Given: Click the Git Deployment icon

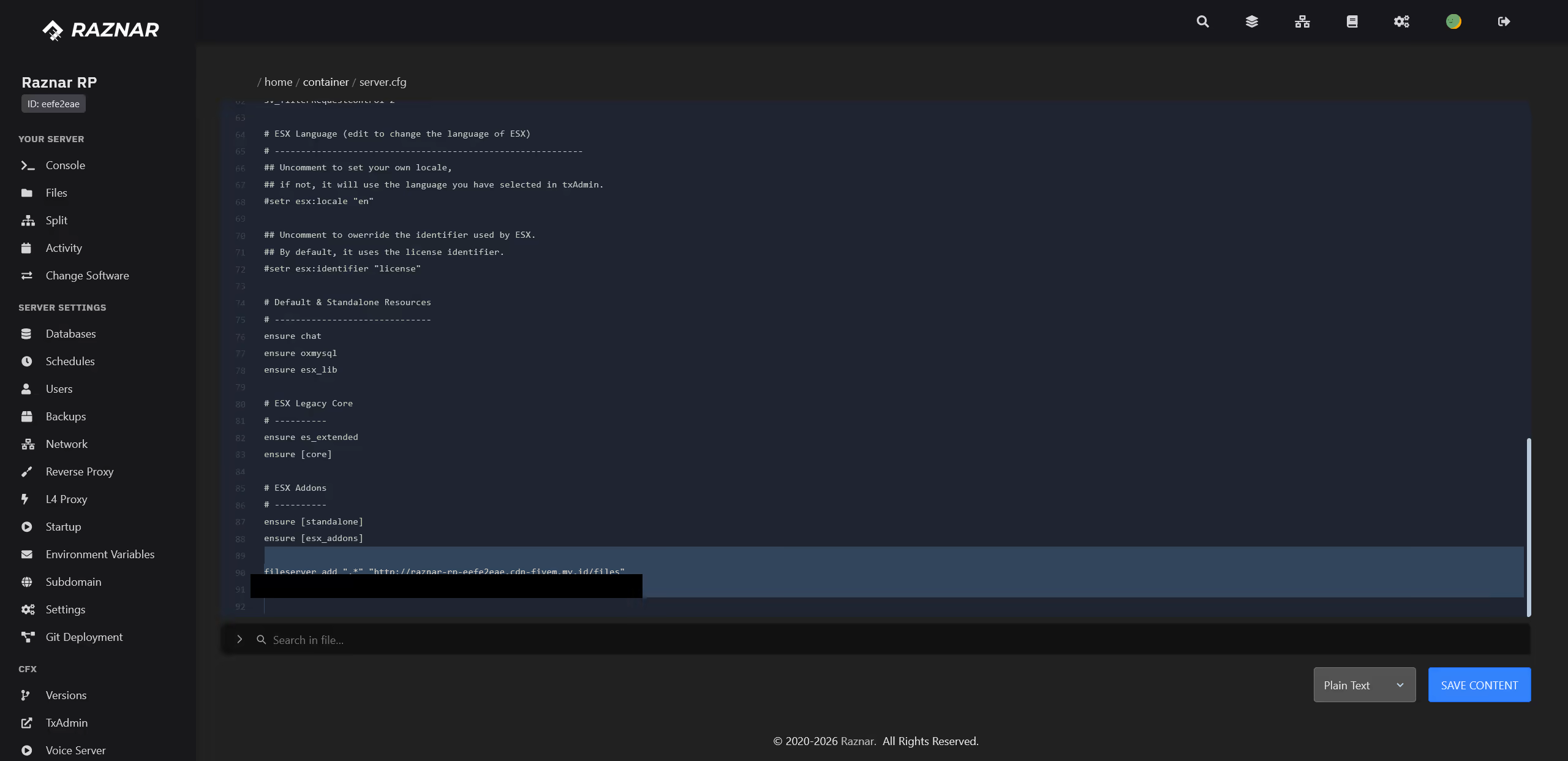Looking at the screenshot, I should (x=28, y=637).
